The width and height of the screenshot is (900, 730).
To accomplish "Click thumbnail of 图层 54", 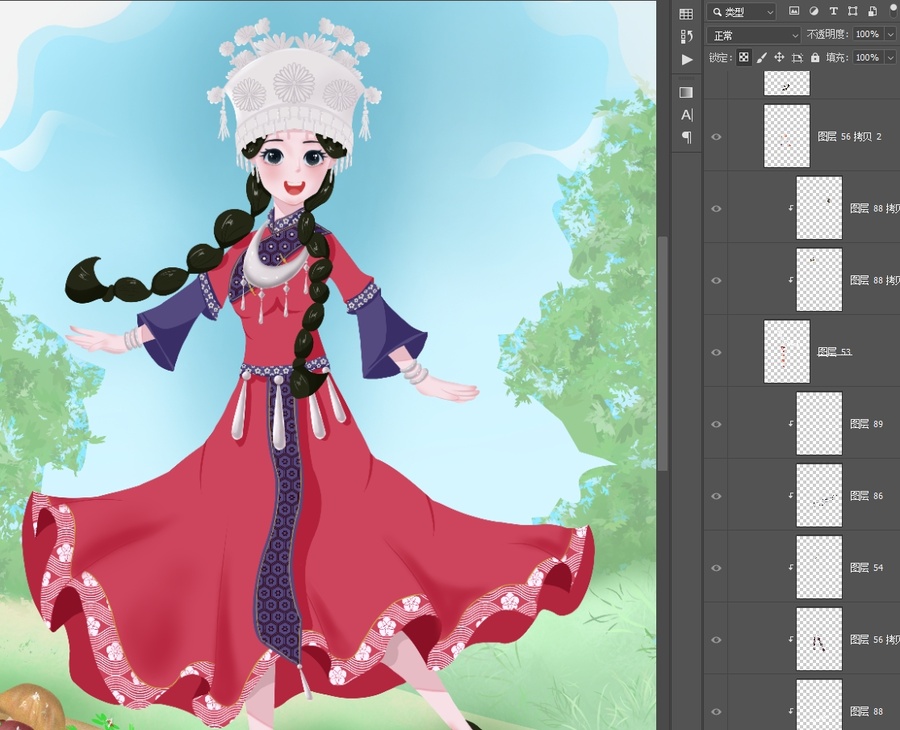I will point(819,567).
